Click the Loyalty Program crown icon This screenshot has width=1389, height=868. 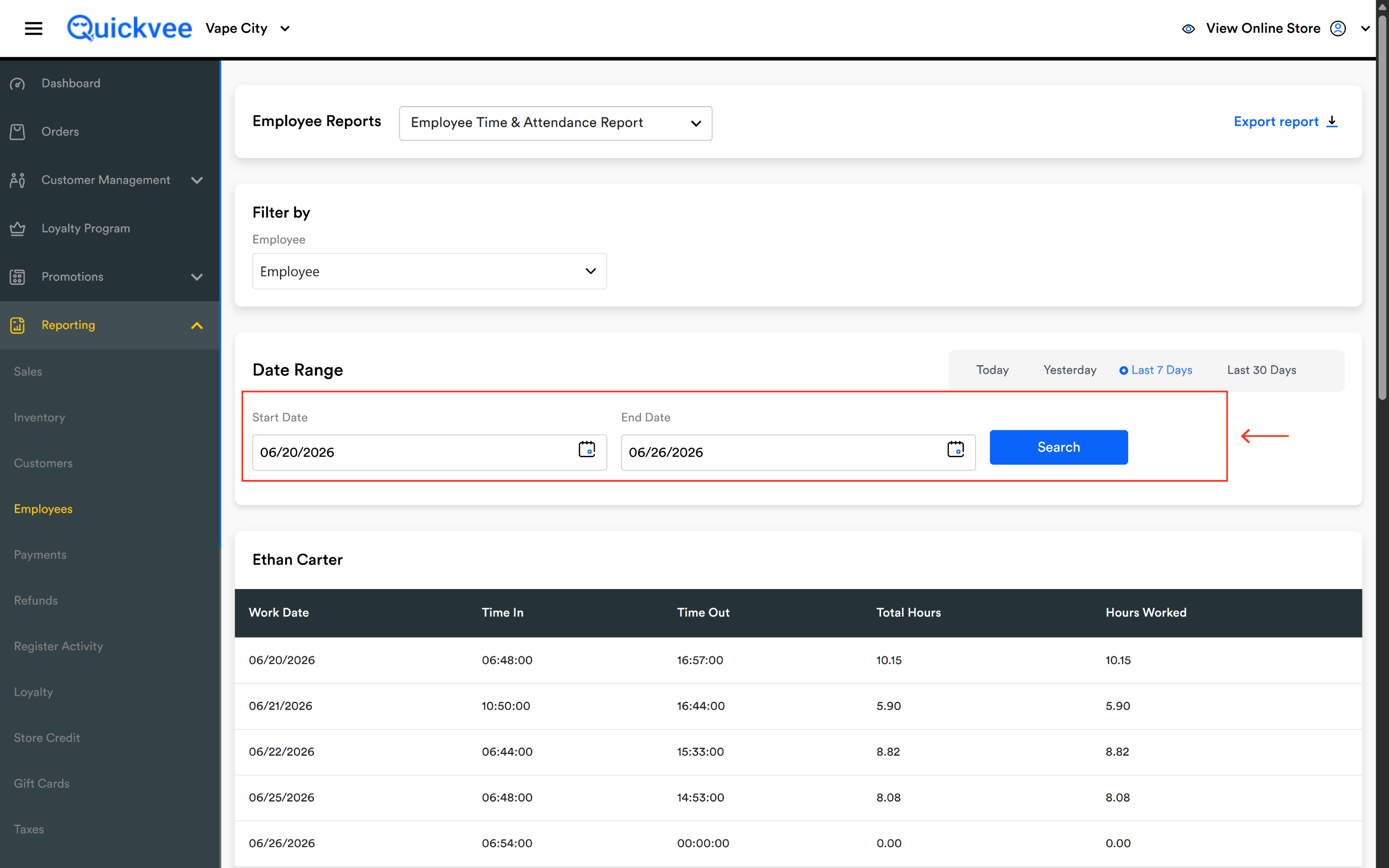coord(17,228)
